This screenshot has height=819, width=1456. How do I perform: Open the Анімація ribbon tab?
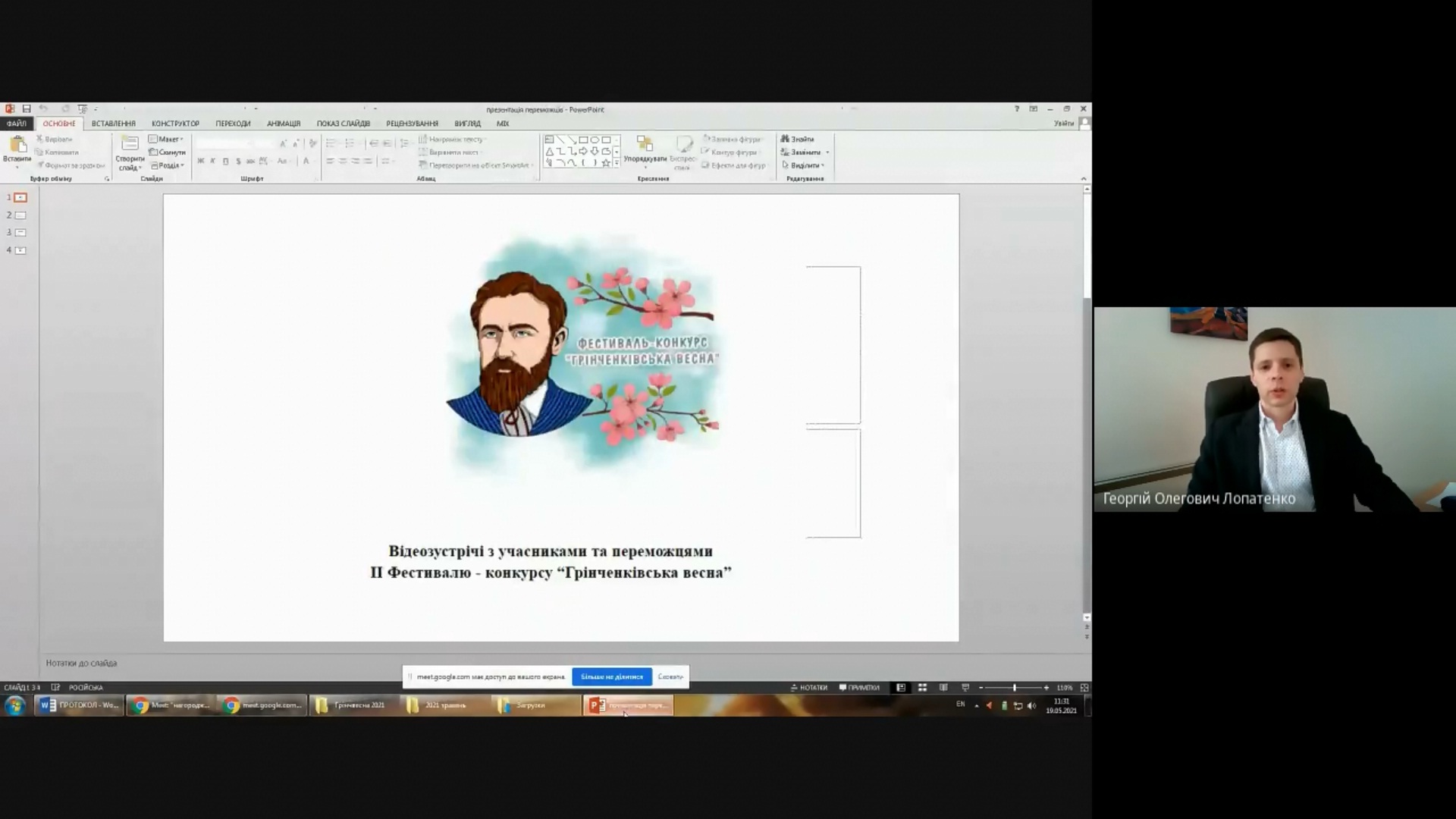(283, 124)
